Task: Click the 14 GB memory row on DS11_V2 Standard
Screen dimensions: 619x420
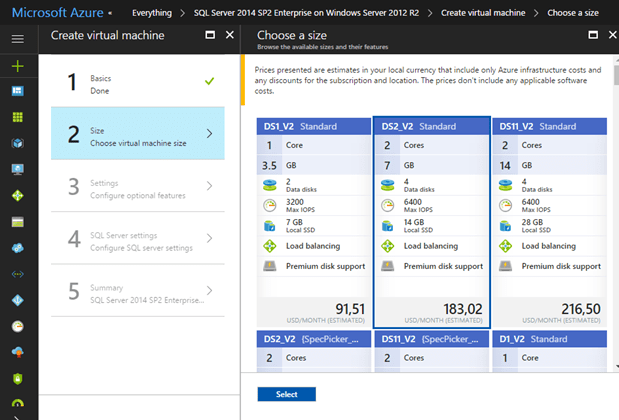Action: click(x=550, y=165)
